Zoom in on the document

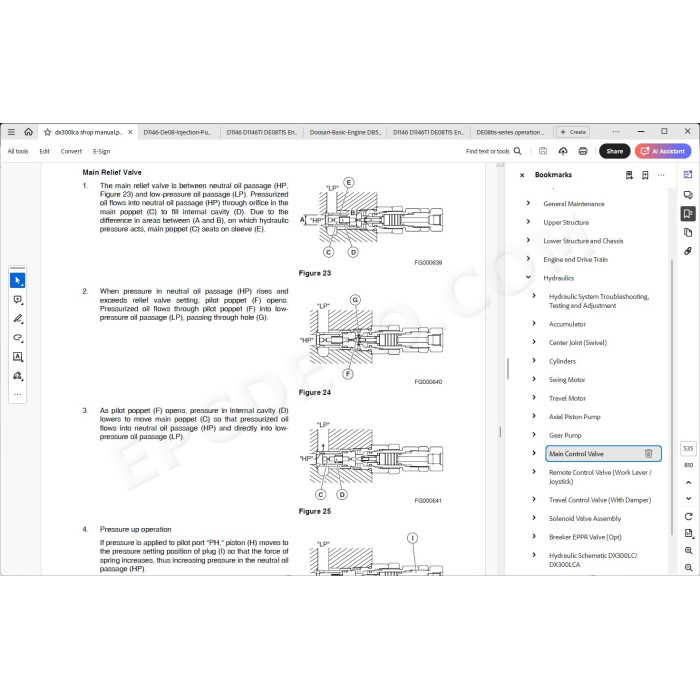(688, 550)
